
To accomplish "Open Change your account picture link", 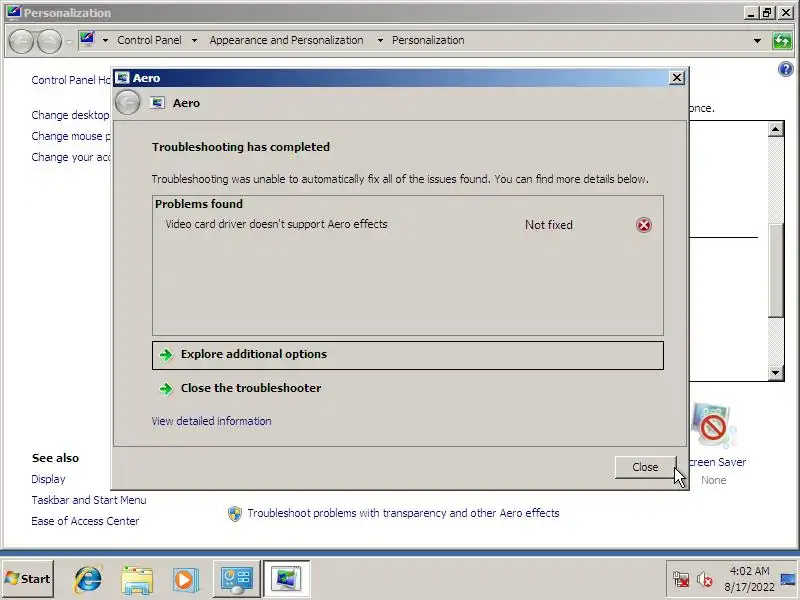I will pyautogui.click(x=71, y=157).
